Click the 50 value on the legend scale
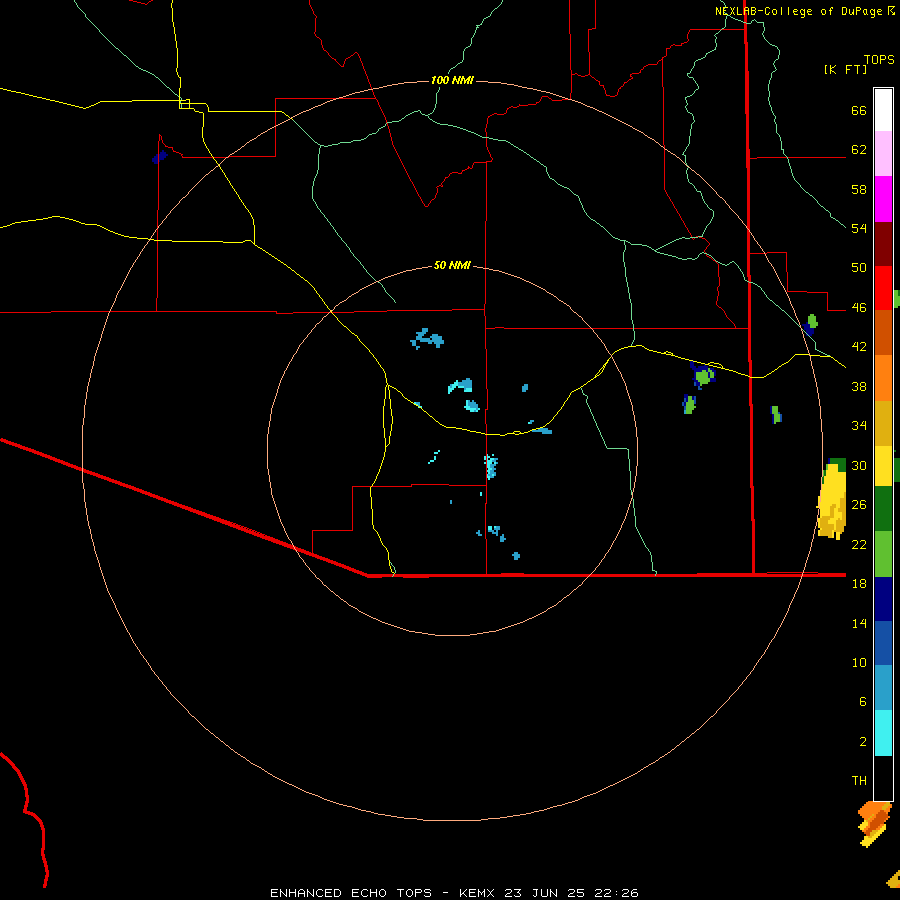 pyautogui.click(x=859, y=267)
